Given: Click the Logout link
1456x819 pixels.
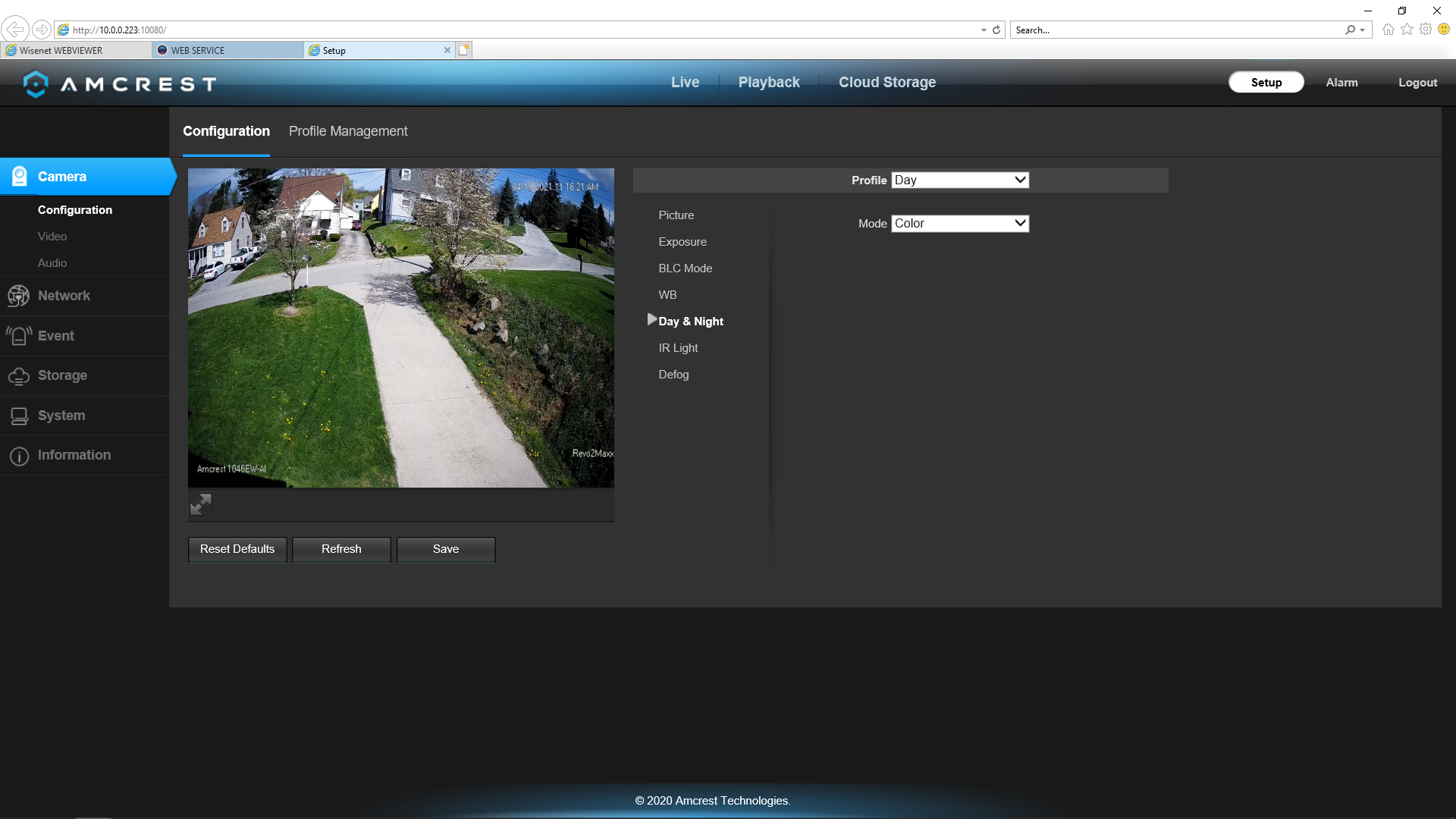Looking at the screenshot, I should (x=1417, y=82).
